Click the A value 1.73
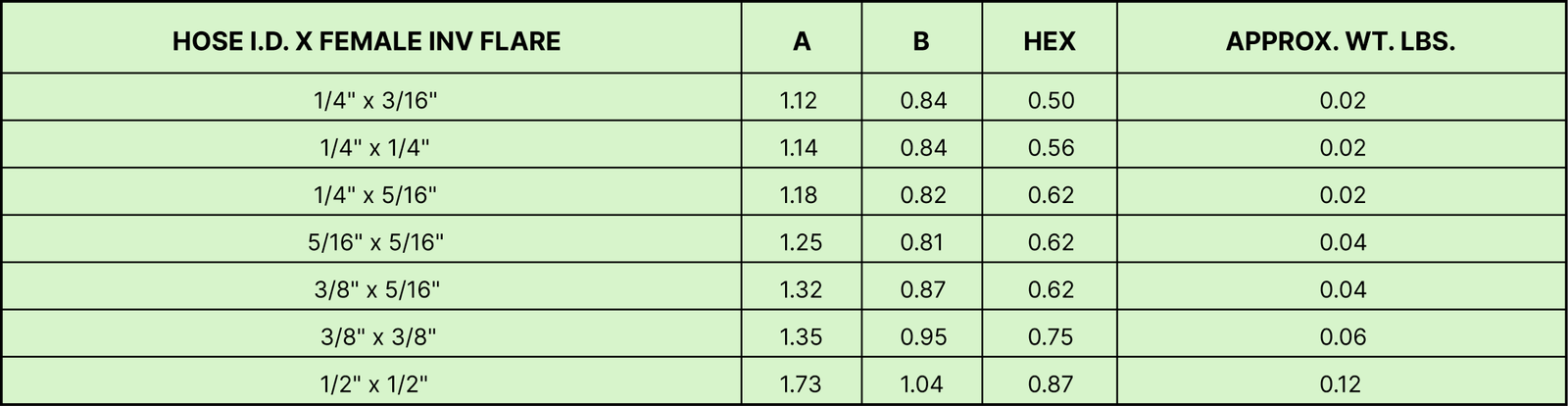This screenshot has width=1568, height=406. (x=800, y=384)
